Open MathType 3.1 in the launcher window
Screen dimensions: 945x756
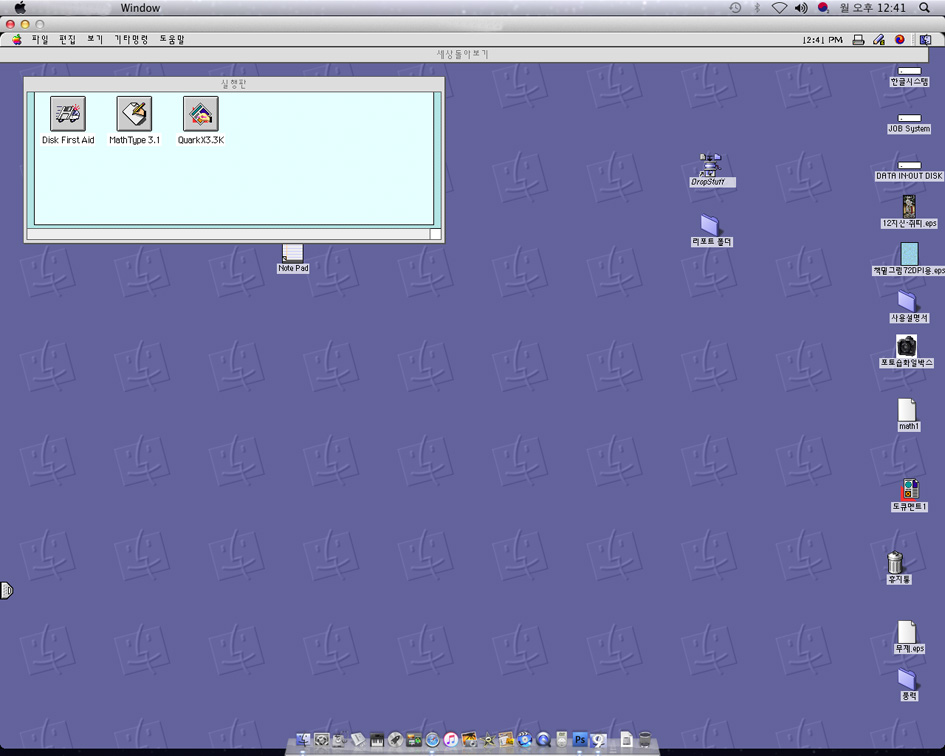[134, 114]
